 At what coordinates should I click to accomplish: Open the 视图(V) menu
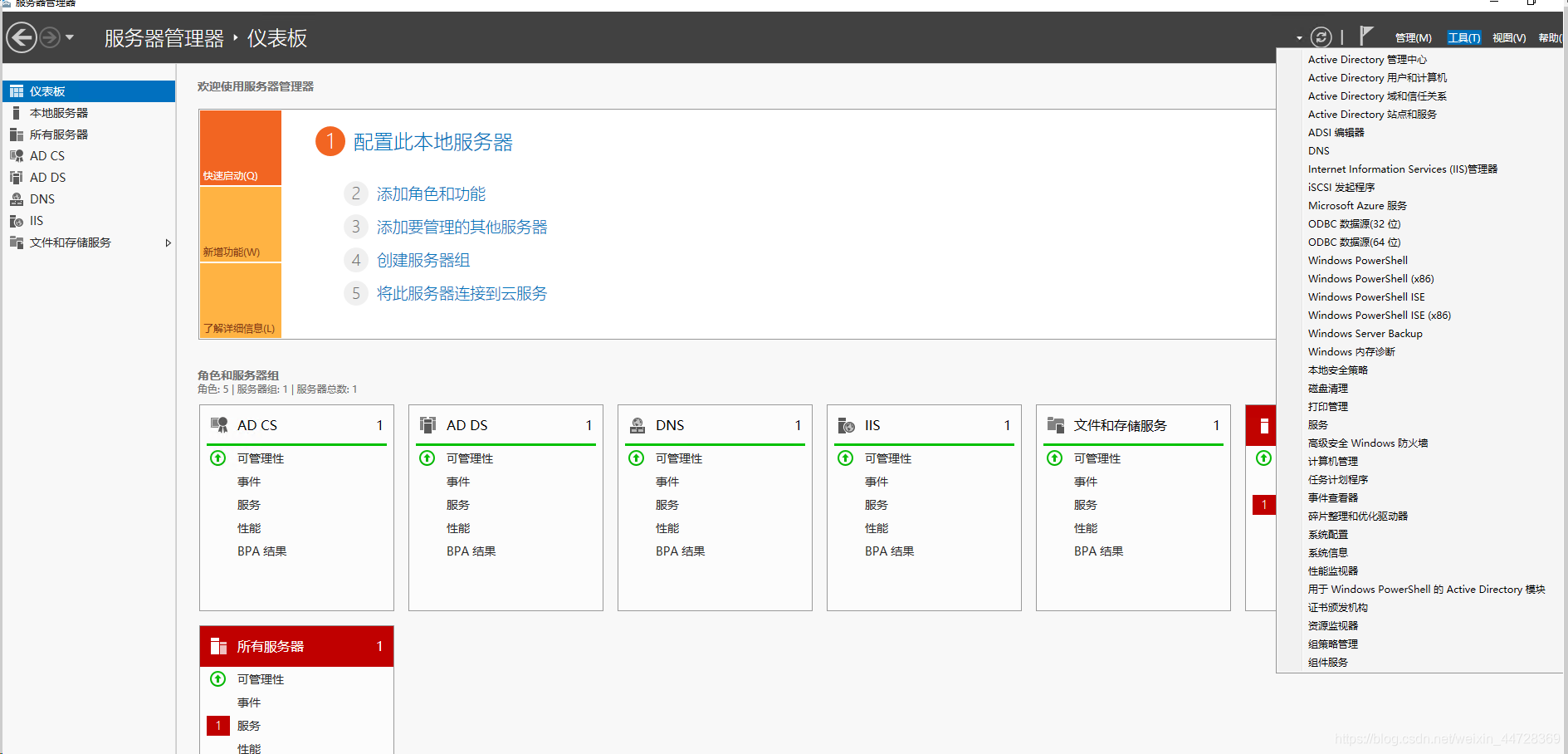[1508, 37]
